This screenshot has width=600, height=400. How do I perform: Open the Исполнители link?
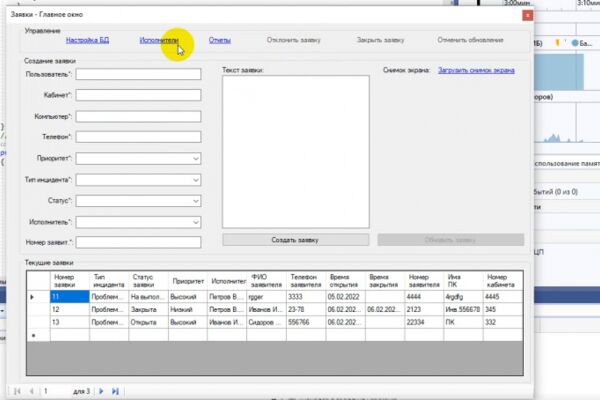(x=159, y=40)
